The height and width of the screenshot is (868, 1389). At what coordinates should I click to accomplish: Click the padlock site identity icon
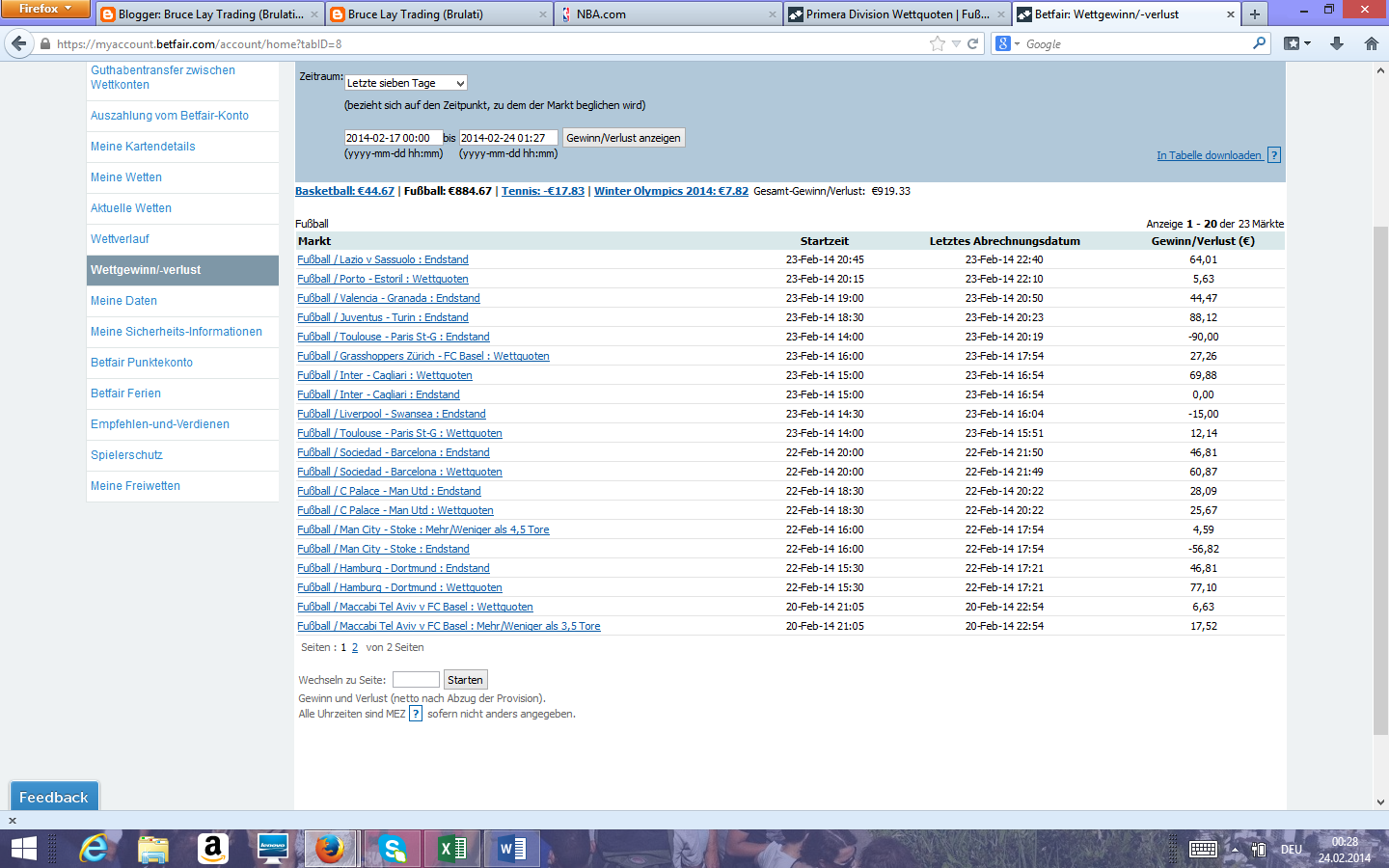45,43
